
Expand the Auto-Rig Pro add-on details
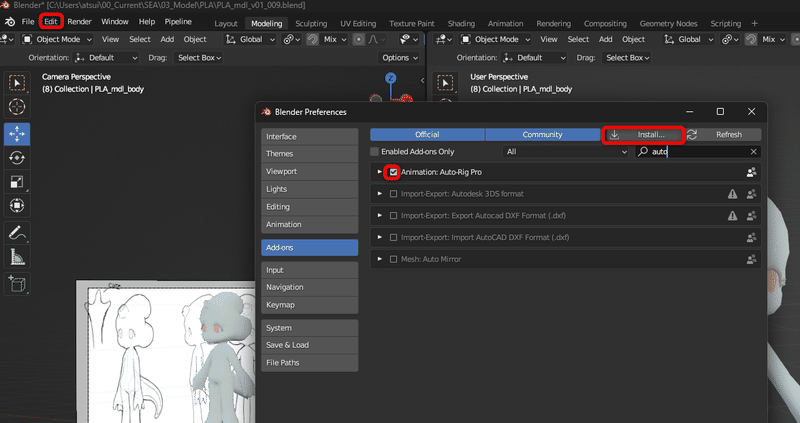pos(379,172)
